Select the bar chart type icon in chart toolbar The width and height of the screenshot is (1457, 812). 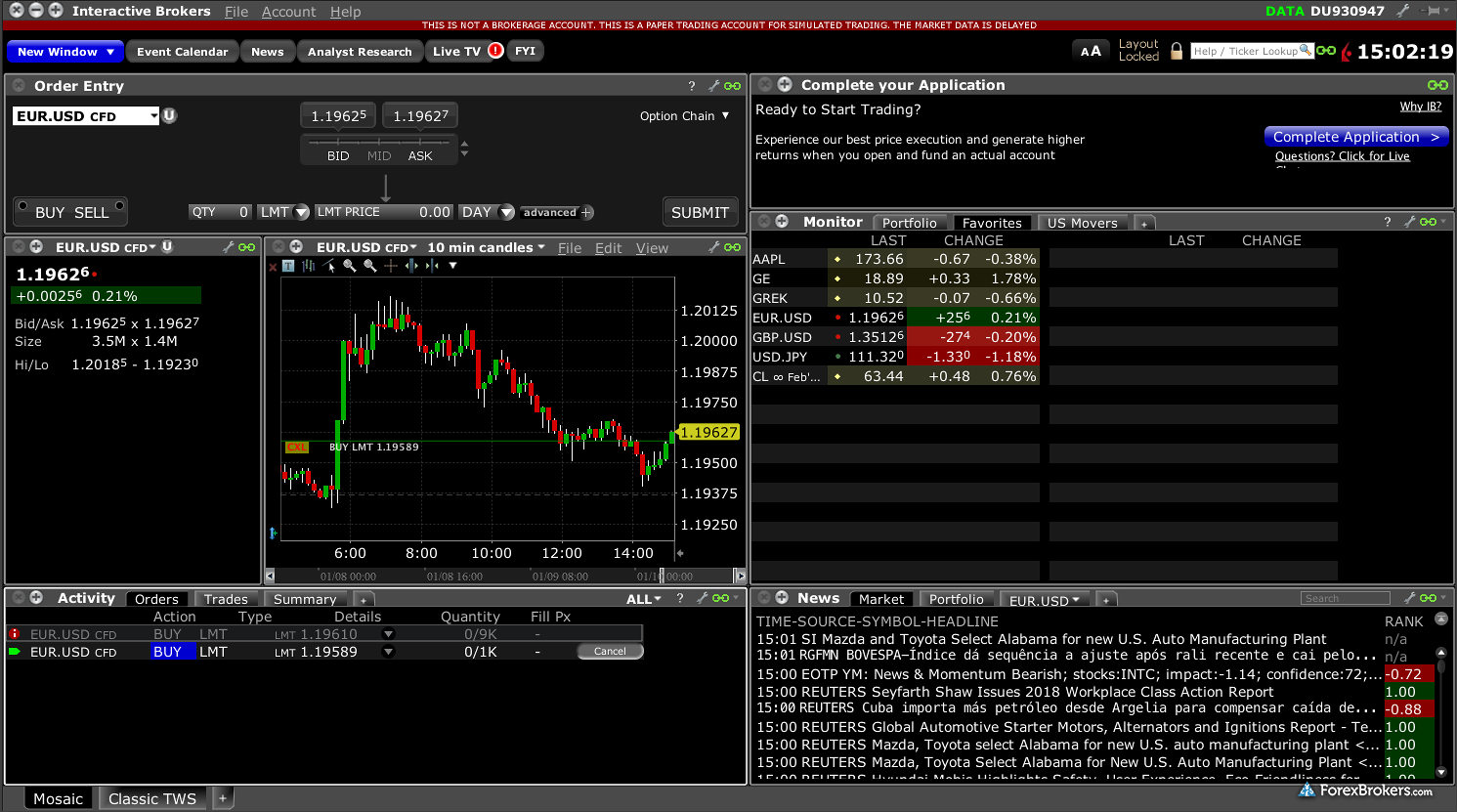tap(308, 266)
